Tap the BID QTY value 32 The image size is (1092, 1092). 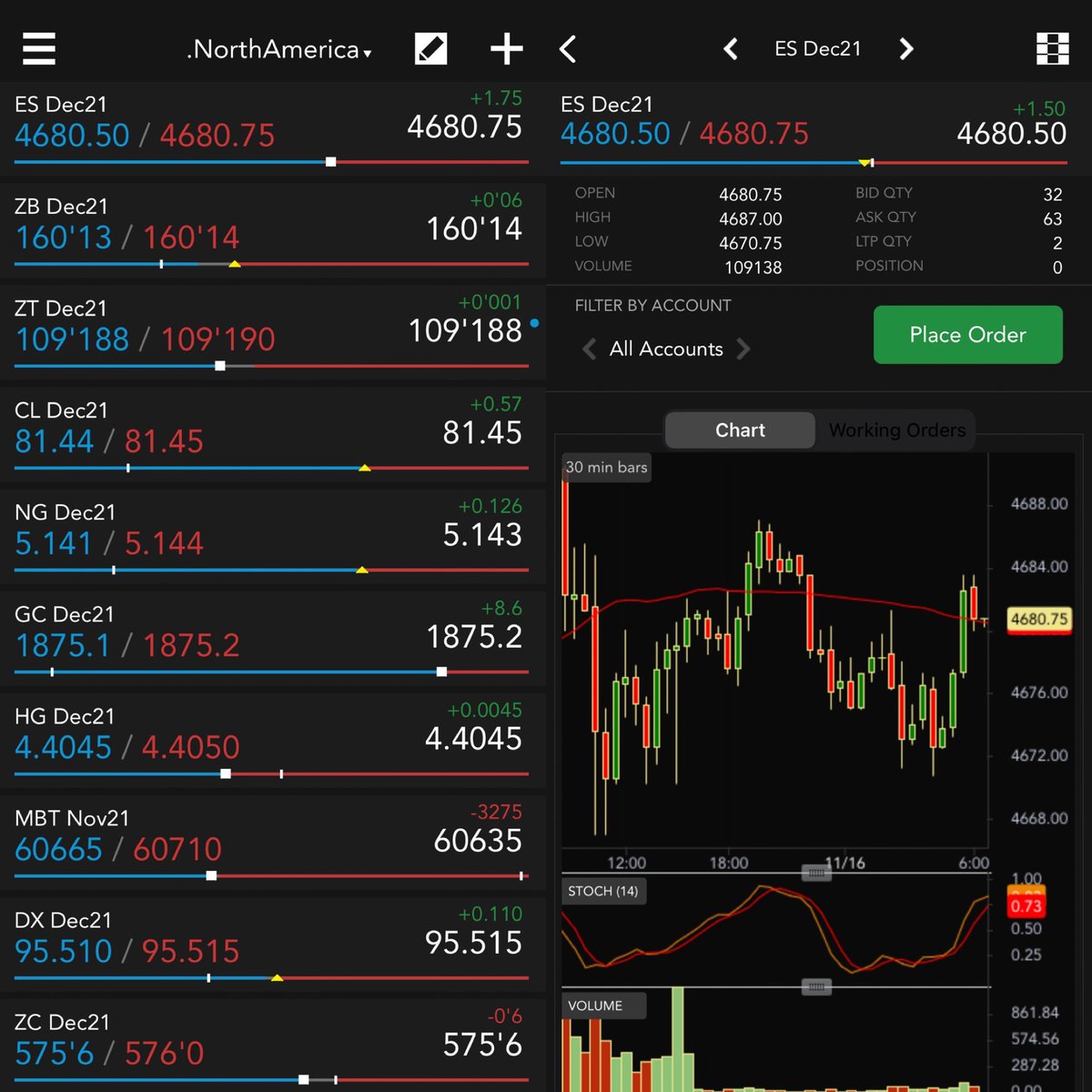(1053, 195)
